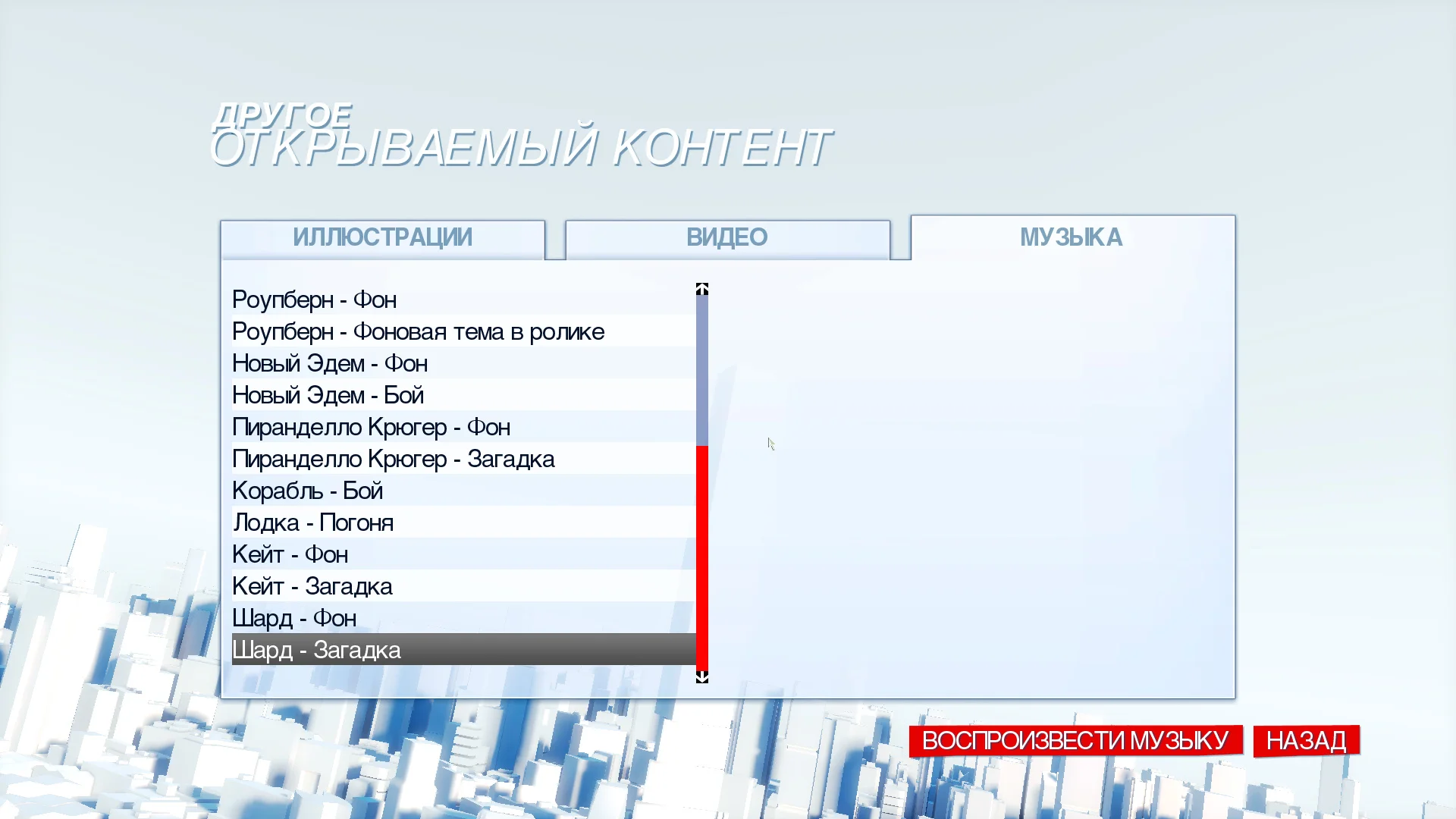Select track Роупберн - Фон
The height and width of the screenshot is (819, 1456).
coord(463,300)
